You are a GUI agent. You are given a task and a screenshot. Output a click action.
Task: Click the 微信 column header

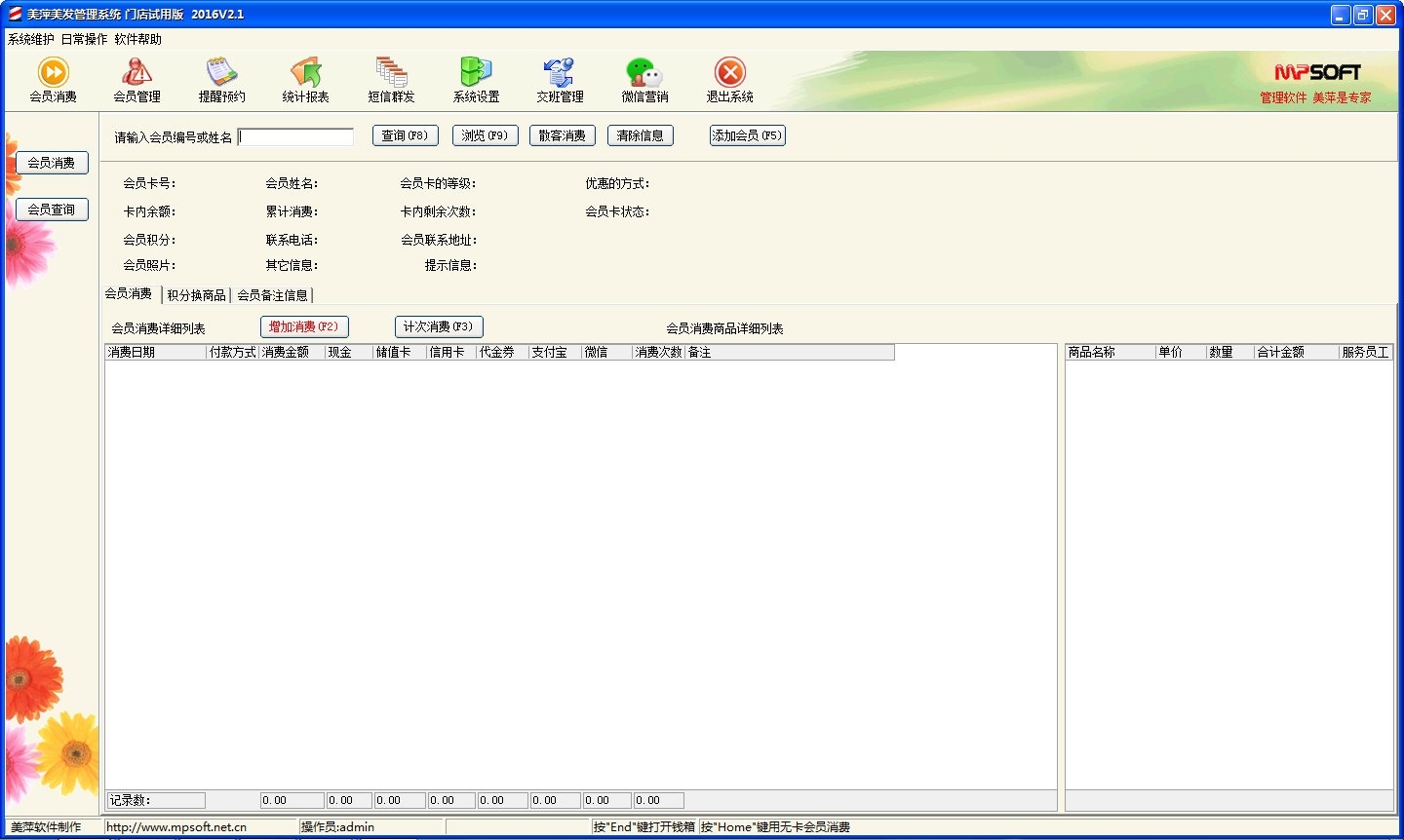coord(607,352)
